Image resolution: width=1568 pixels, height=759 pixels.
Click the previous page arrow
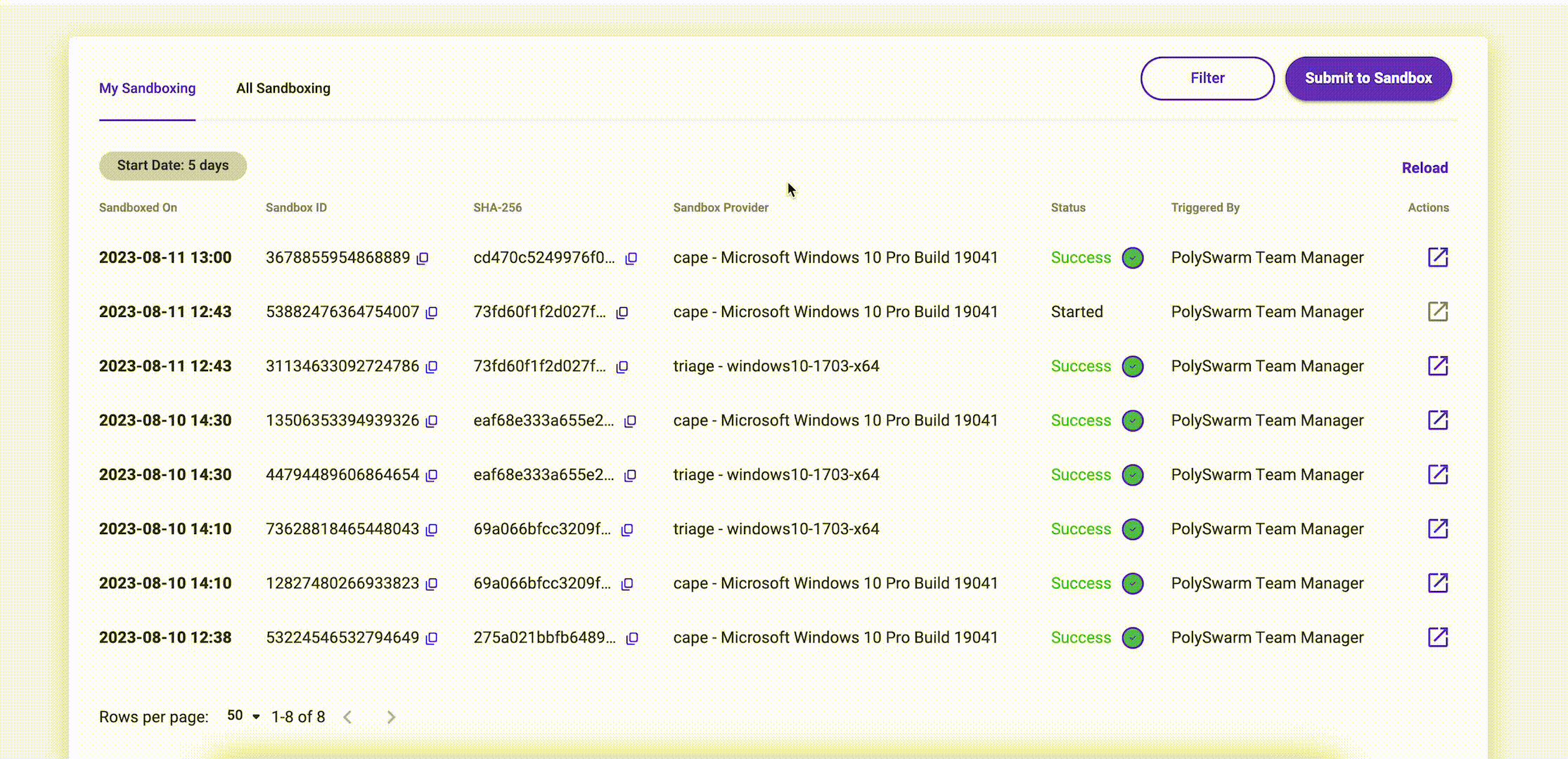pyautogui.click(x=348, y=717)
